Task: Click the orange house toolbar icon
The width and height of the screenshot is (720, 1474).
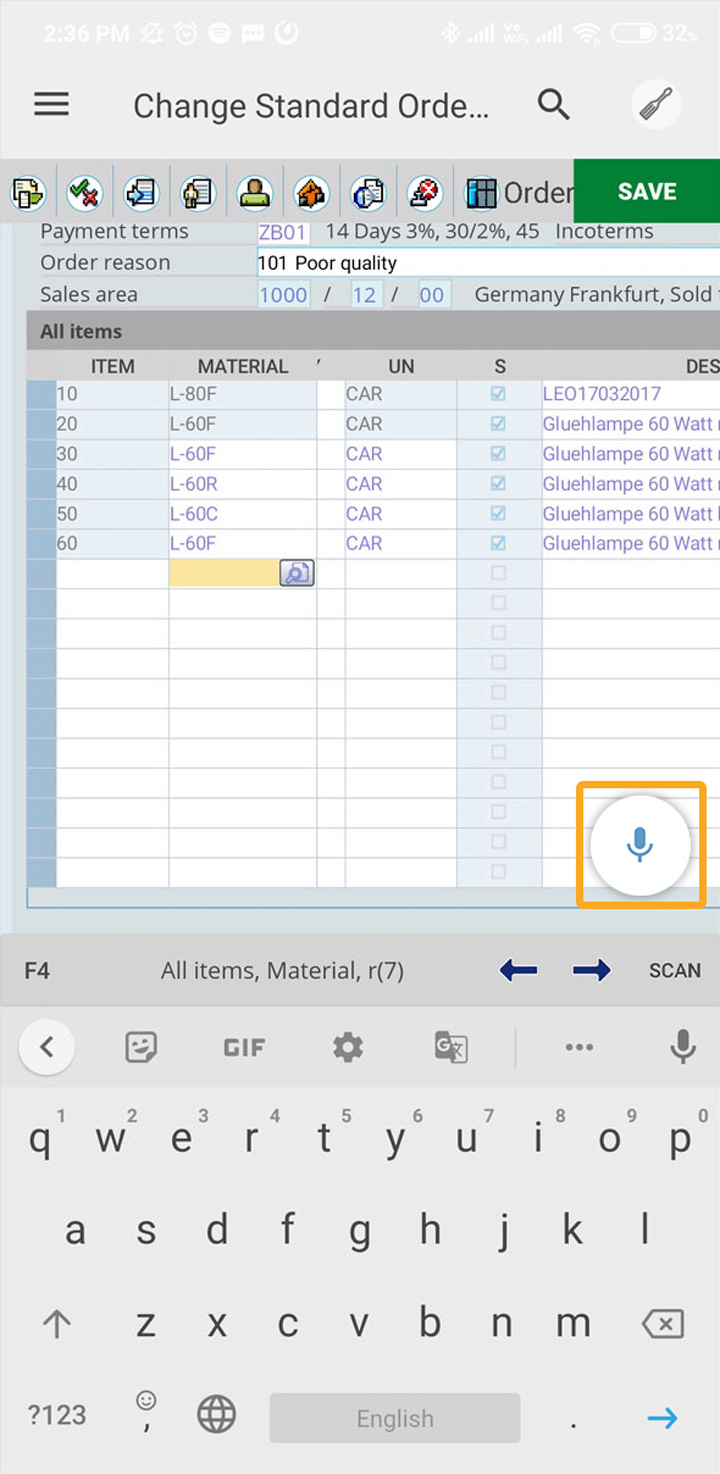Action: coord(312,192)
